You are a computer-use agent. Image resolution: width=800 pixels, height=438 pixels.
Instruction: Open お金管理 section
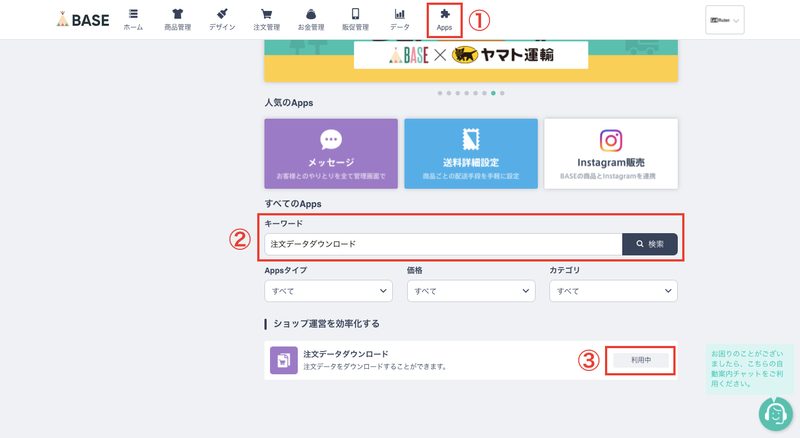click(x=311, y=20)
